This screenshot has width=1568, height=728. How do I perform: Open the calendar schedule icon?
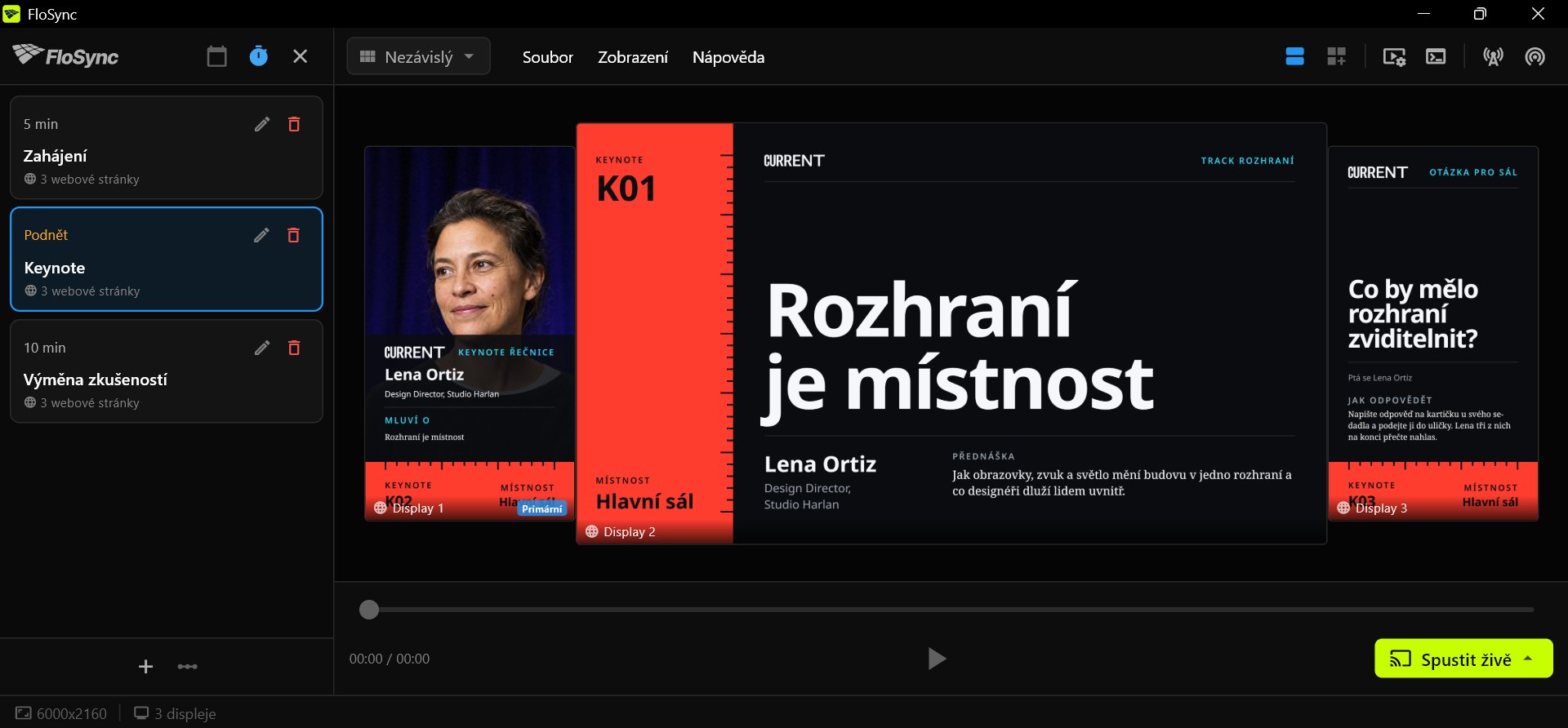tap(216, 56)
